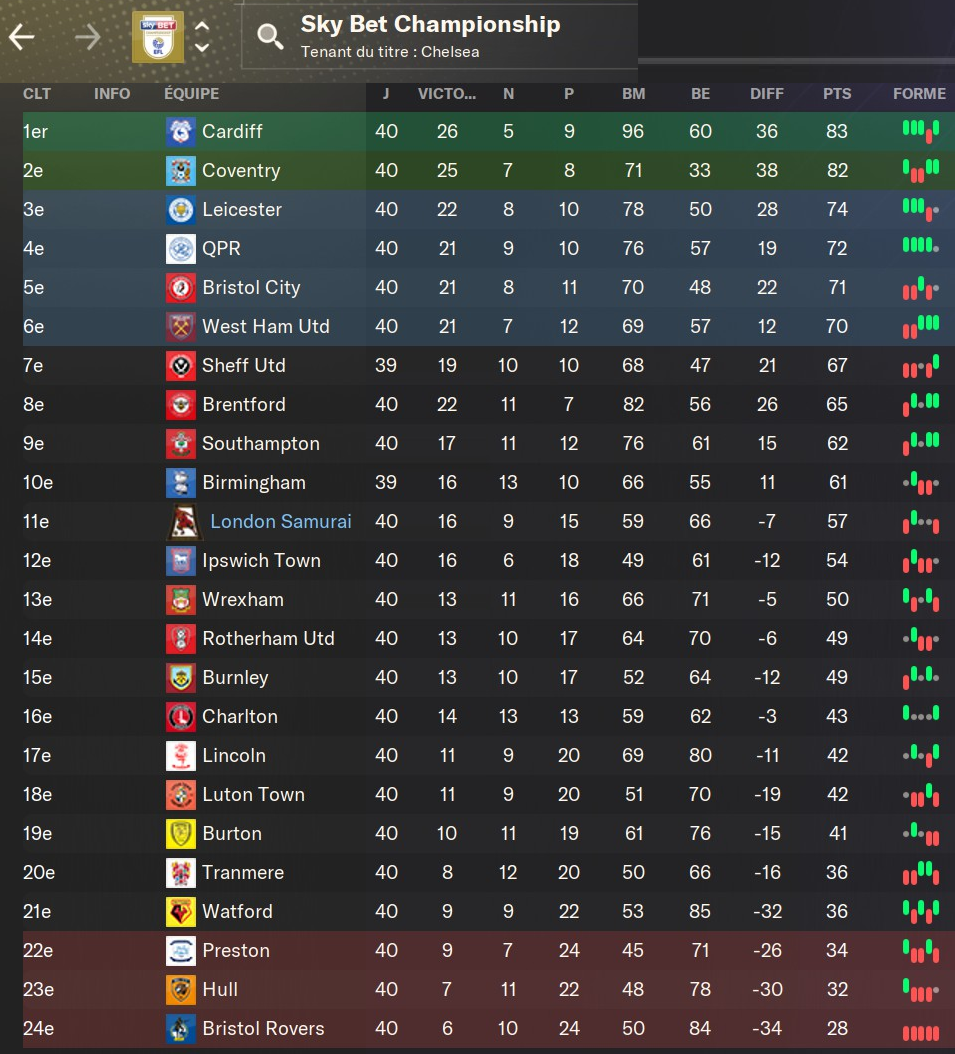
Task: Click the Watford club badge
Action: [x=181, y=911]
